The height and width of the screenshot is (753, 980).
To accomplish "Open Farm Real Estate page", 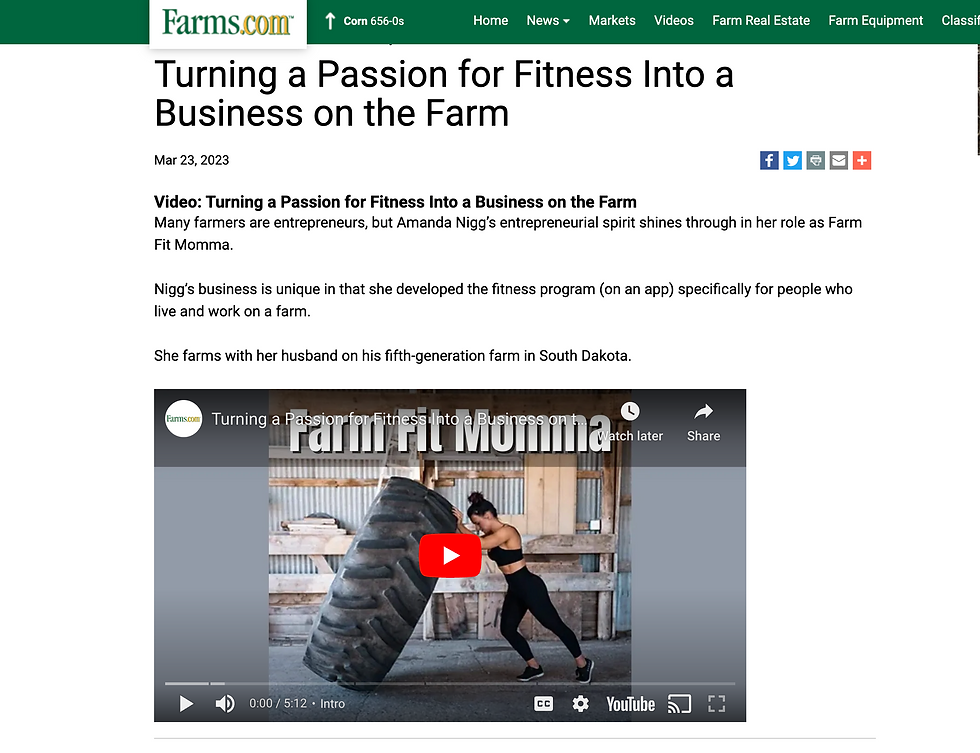I will [761, 20].
